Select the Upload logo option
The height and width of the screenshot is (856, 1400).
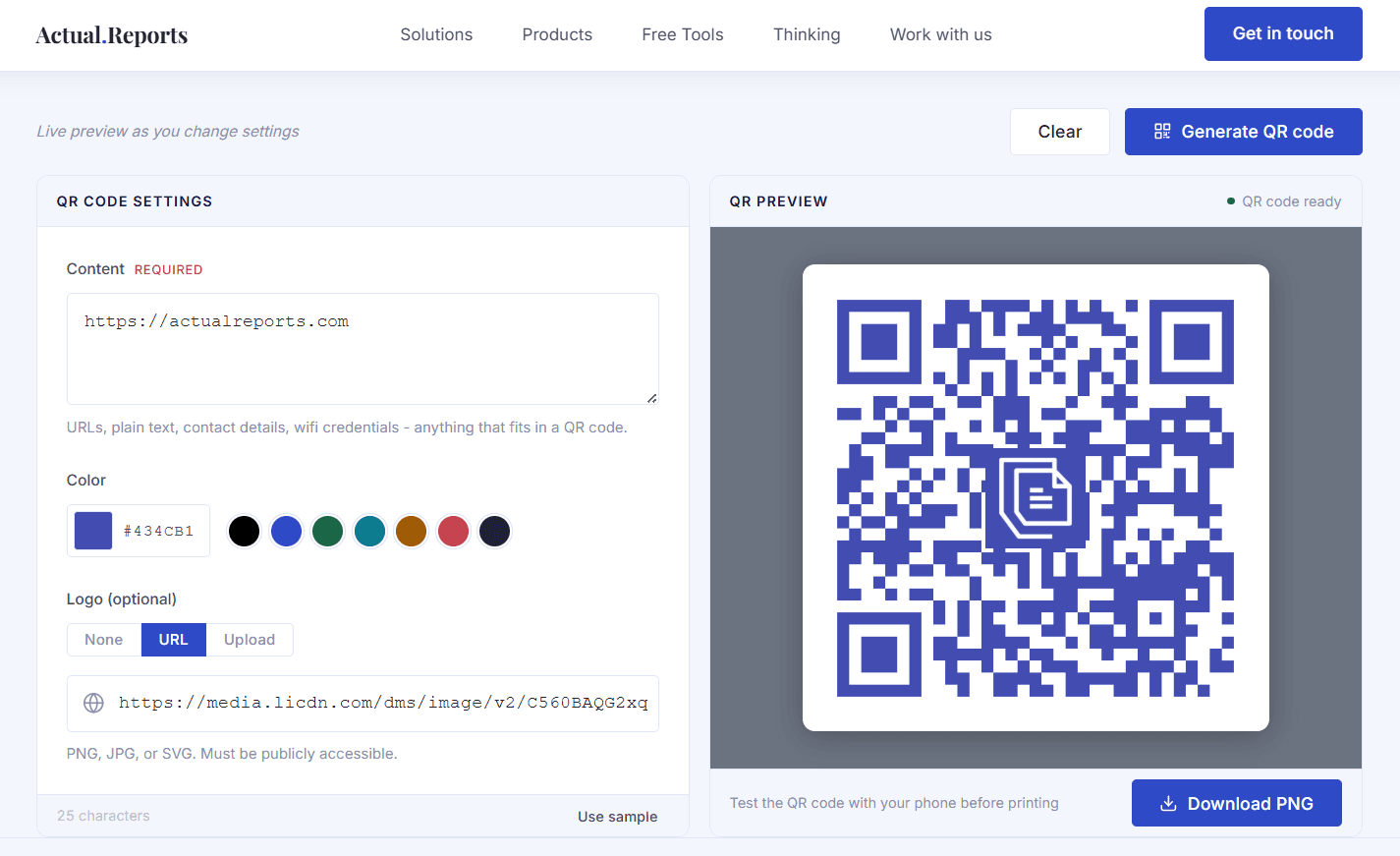250,640
